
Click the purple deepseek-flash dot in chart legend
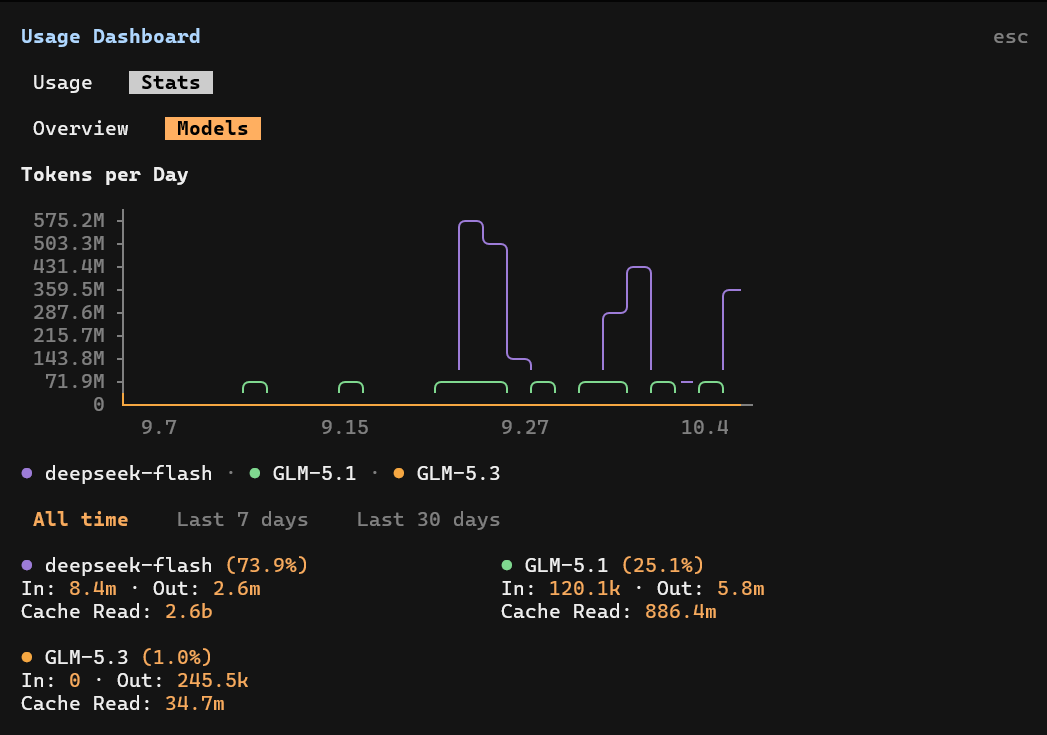(x=27, y=473)
